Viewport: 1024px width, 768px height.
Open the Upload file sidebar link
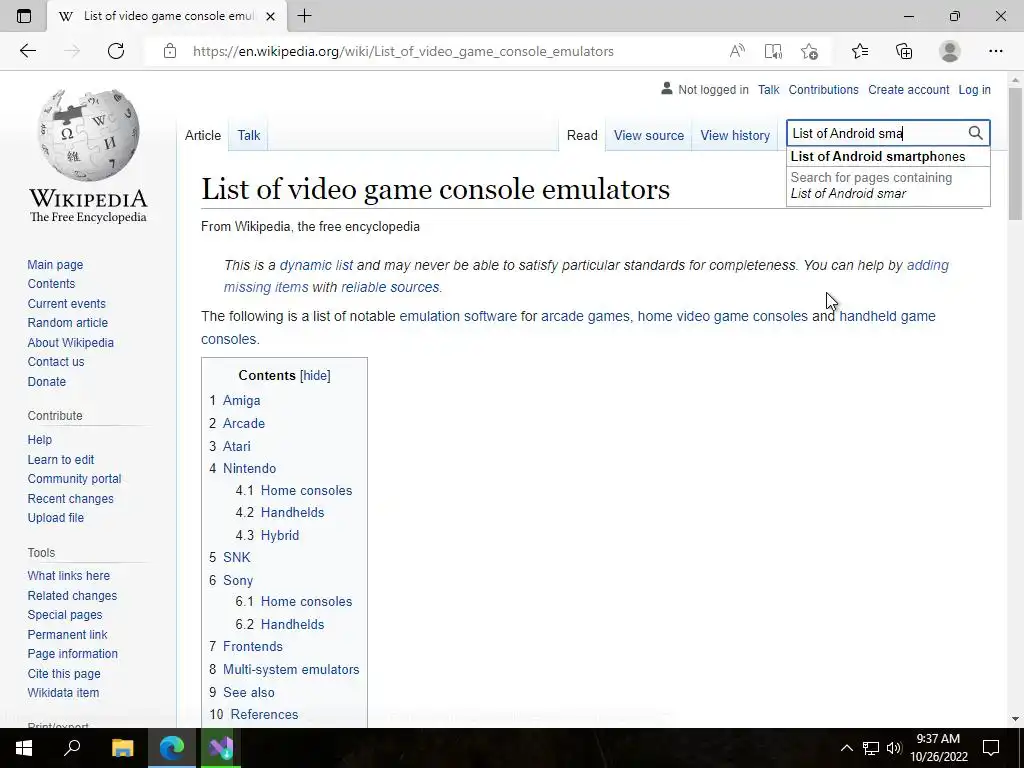coord(56,517)
